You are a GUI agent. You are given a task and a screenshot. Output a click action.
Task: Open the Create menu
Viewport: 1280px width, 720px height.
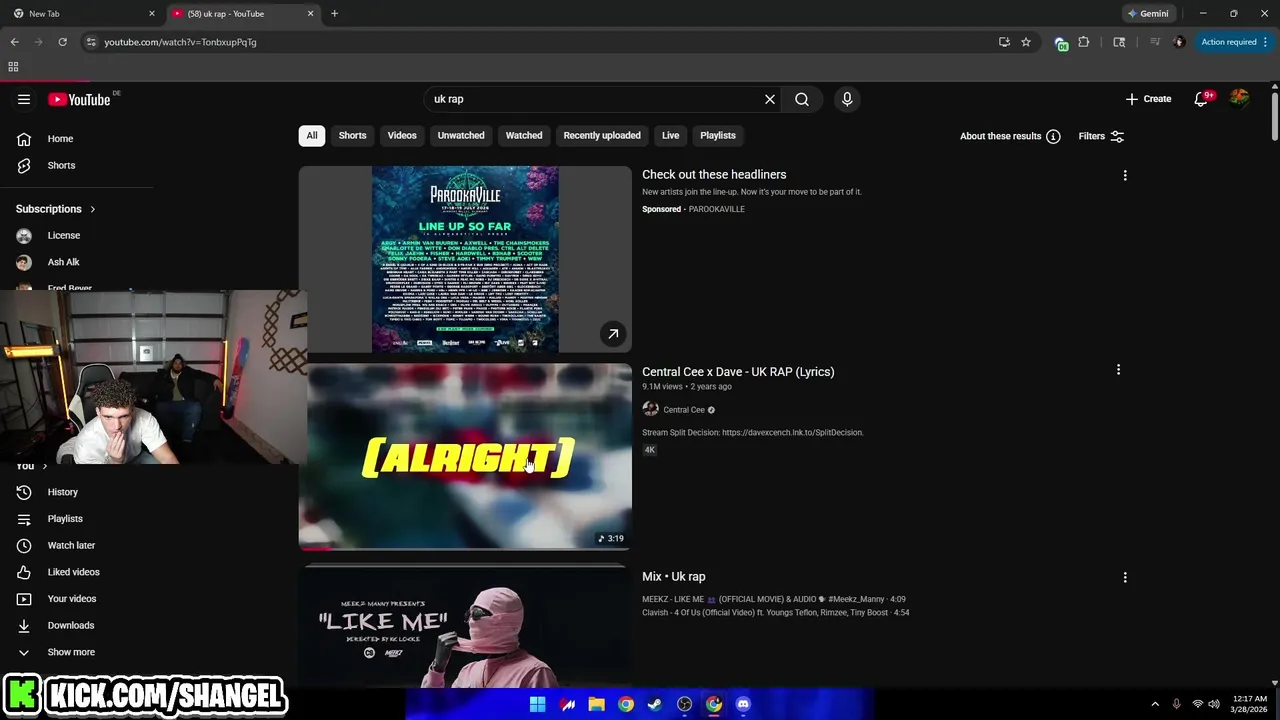pyautogui.click(x=1148, y=99)
